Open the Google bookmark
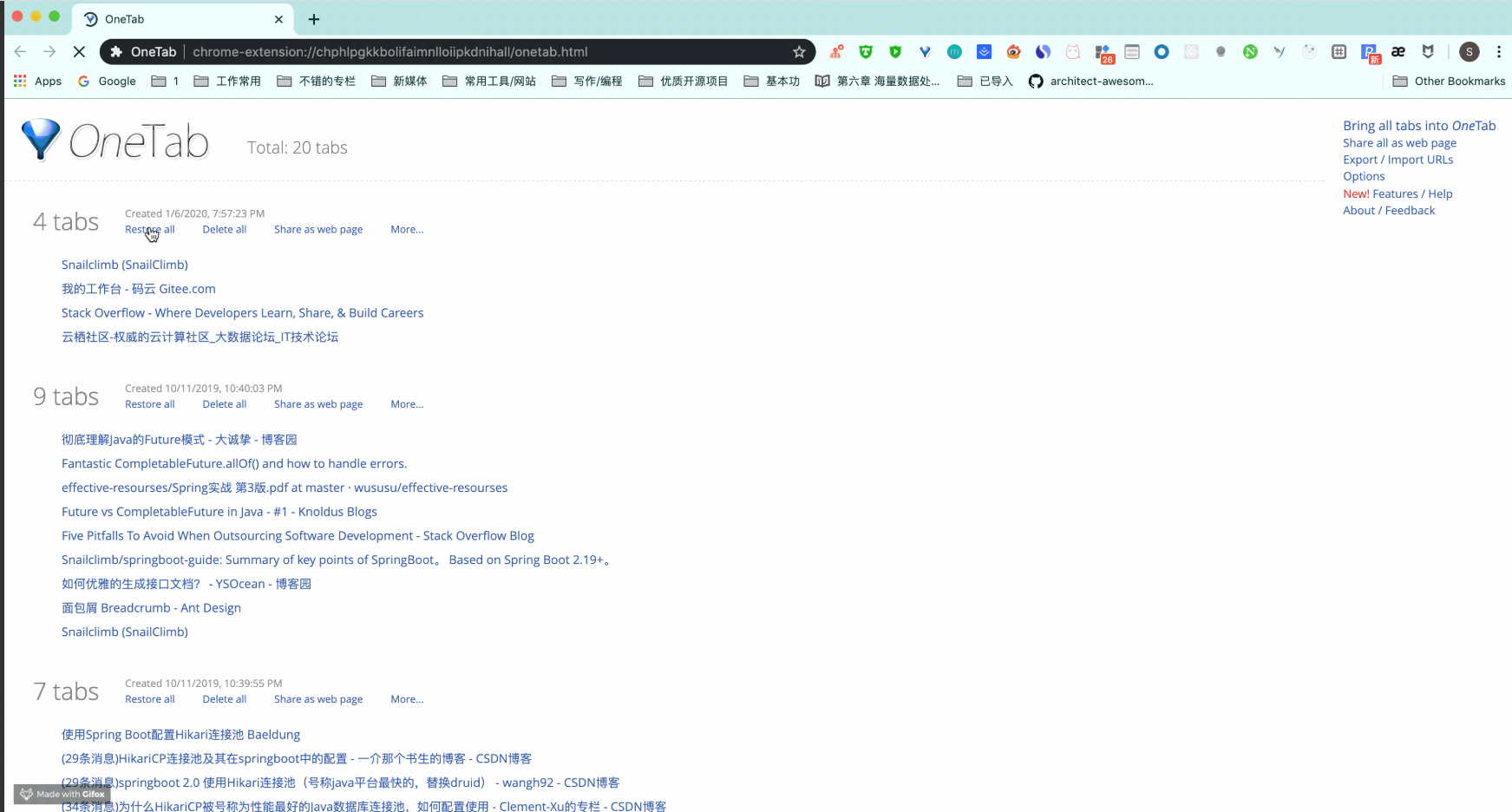Image resolution: width=1512 pixels, height=812 pixels. 108,82
